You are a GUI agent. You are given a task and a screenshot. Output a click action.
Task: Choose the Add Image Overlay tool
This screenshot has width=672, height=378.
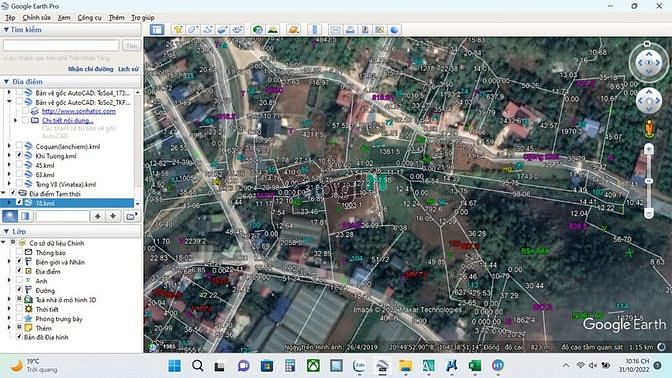click(x=222, y=30)
